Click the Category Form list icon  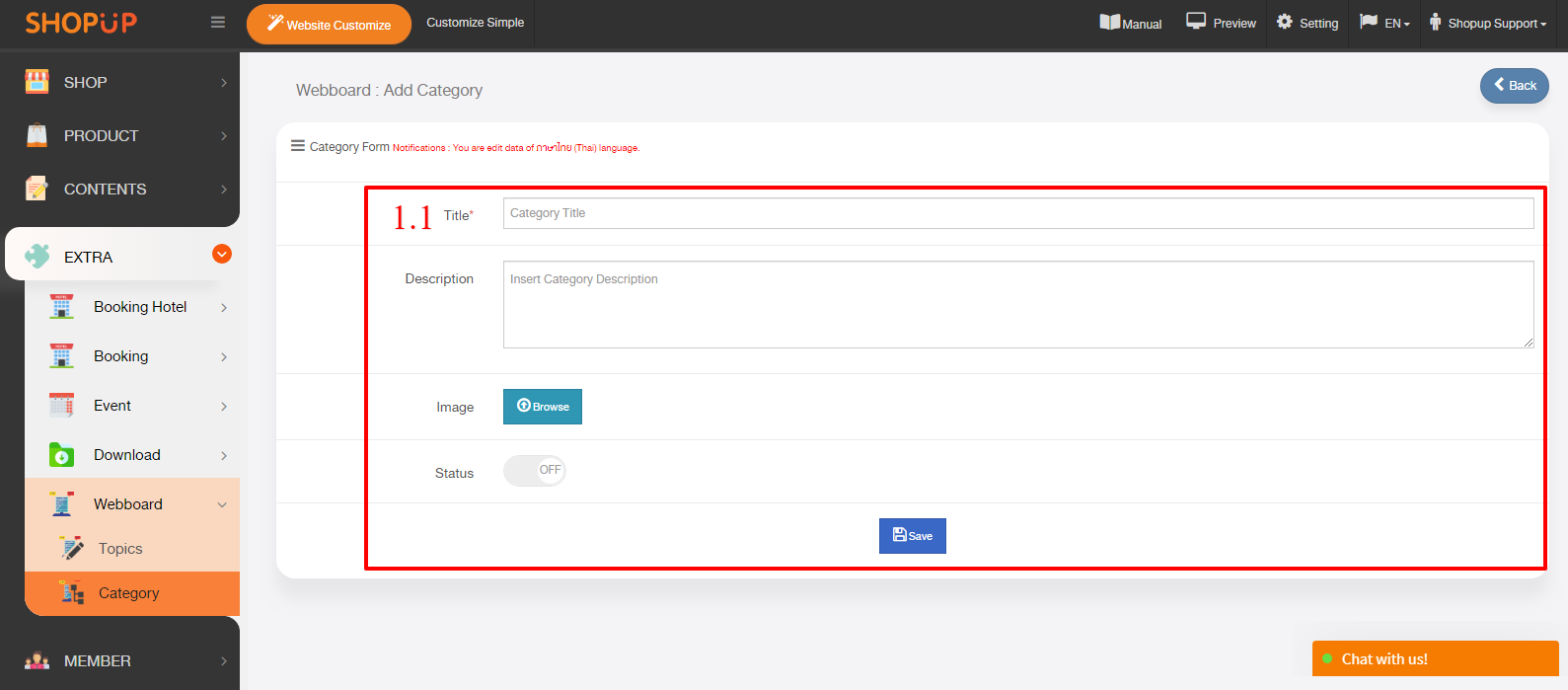298,146
